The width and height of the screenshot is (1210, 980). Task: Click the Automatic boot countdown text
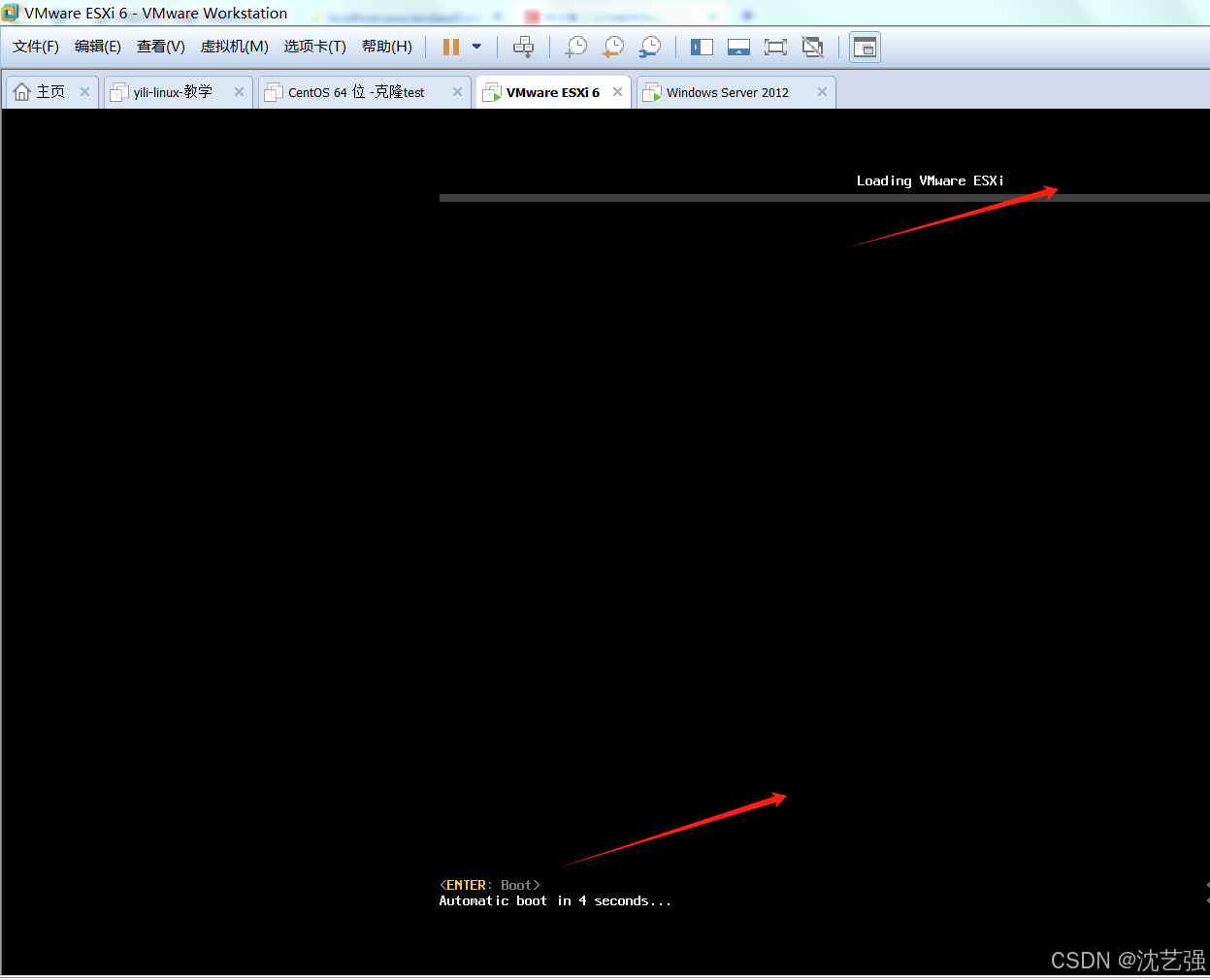(x=555, y=901)
